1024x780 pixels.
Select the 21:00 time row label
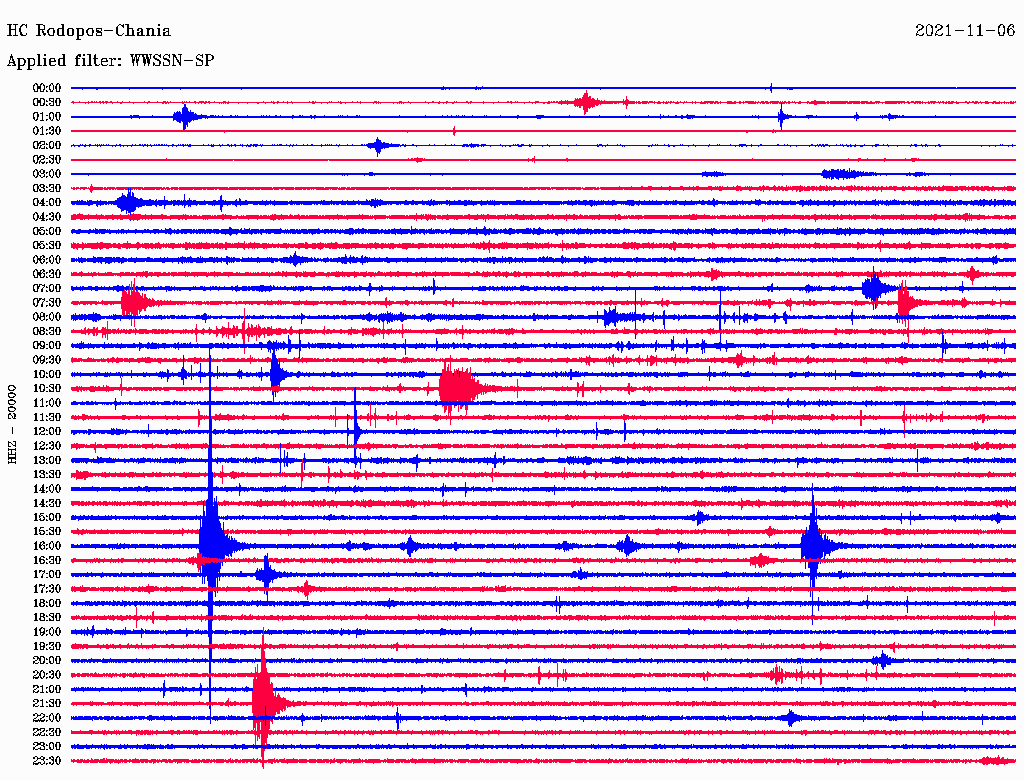(x=47, y=689)
